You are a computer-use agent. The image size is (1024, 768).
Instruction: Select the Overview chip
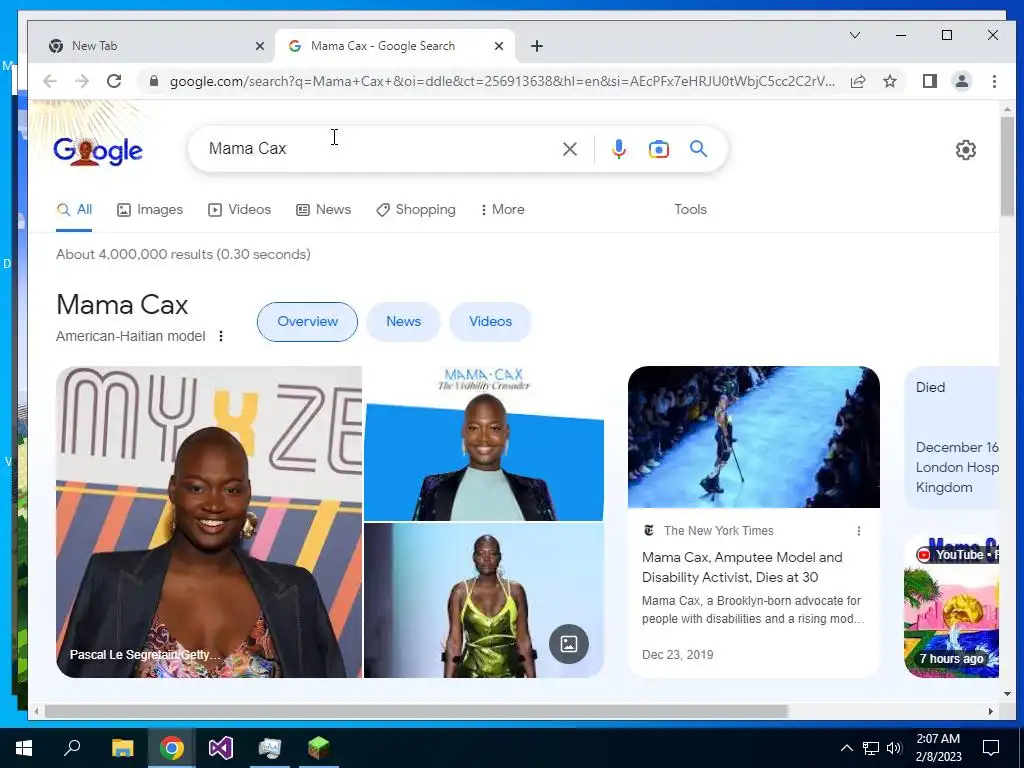click(307, 321)
